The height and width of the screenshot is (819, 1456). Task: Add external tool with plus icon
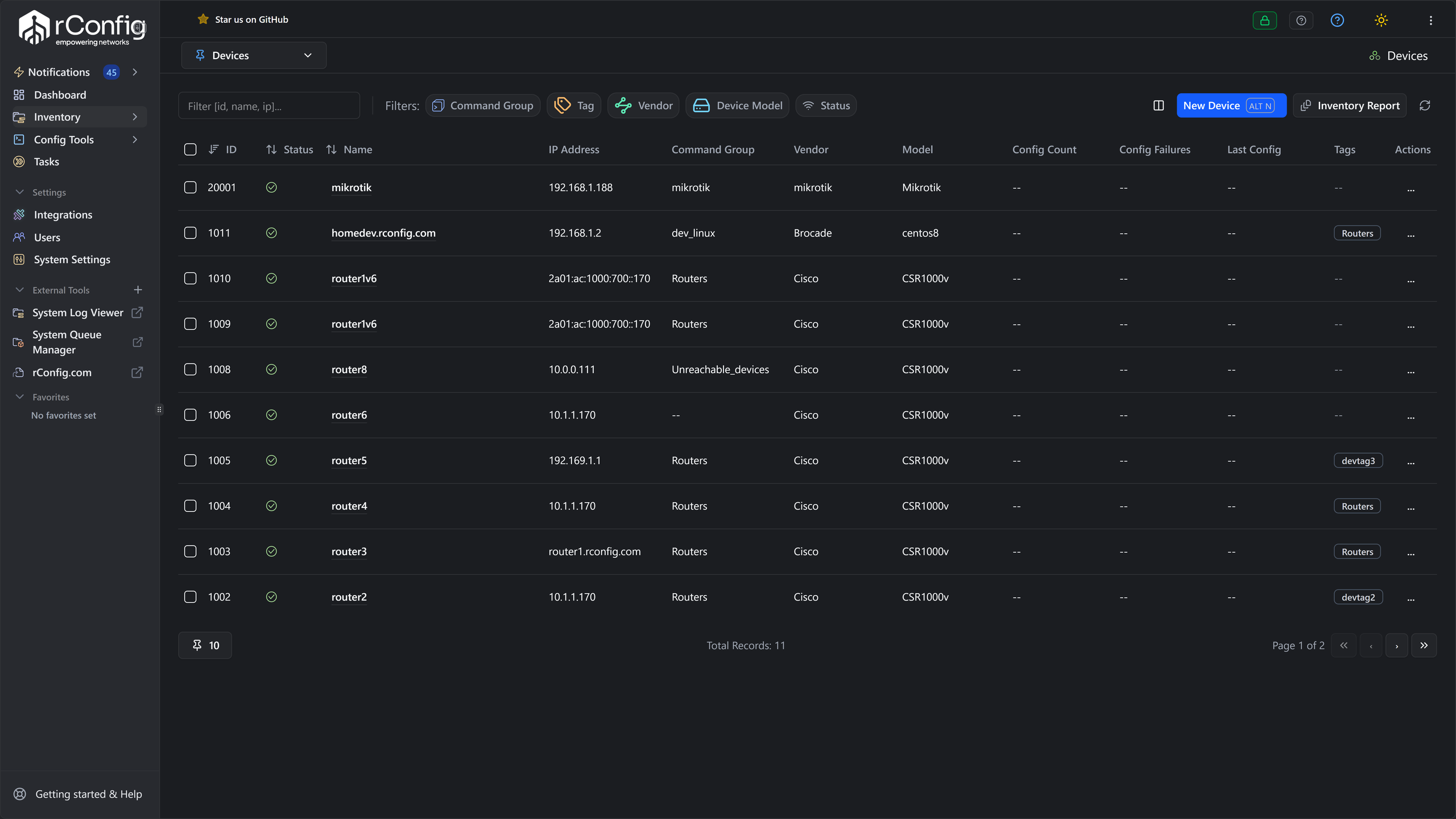pyautogui.click(x=138, y=290)
